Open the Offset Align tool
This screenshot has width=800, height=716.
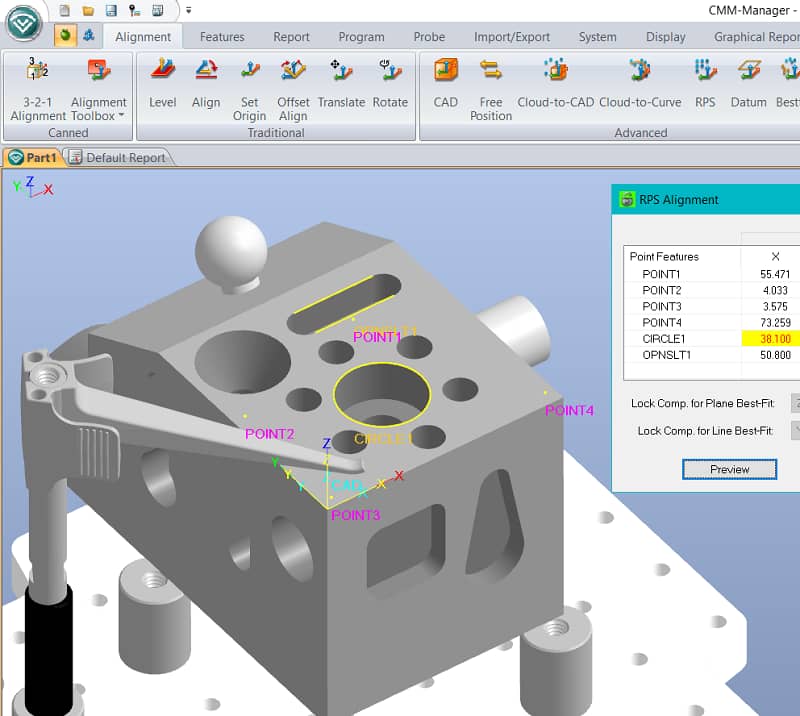pyautogui.click(x=293, y=72)
